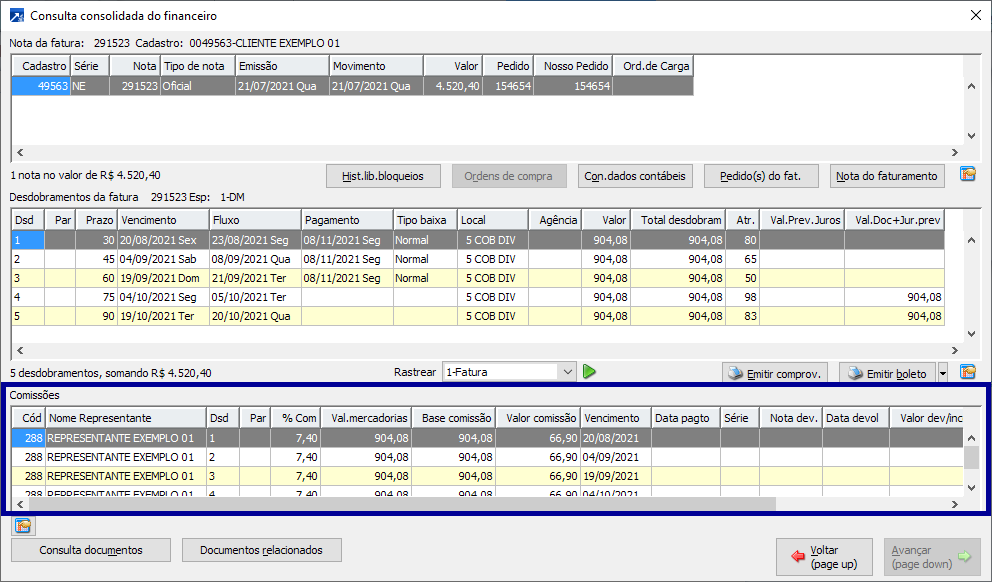Click the Emitir comprov. printer button

(775, 374)
